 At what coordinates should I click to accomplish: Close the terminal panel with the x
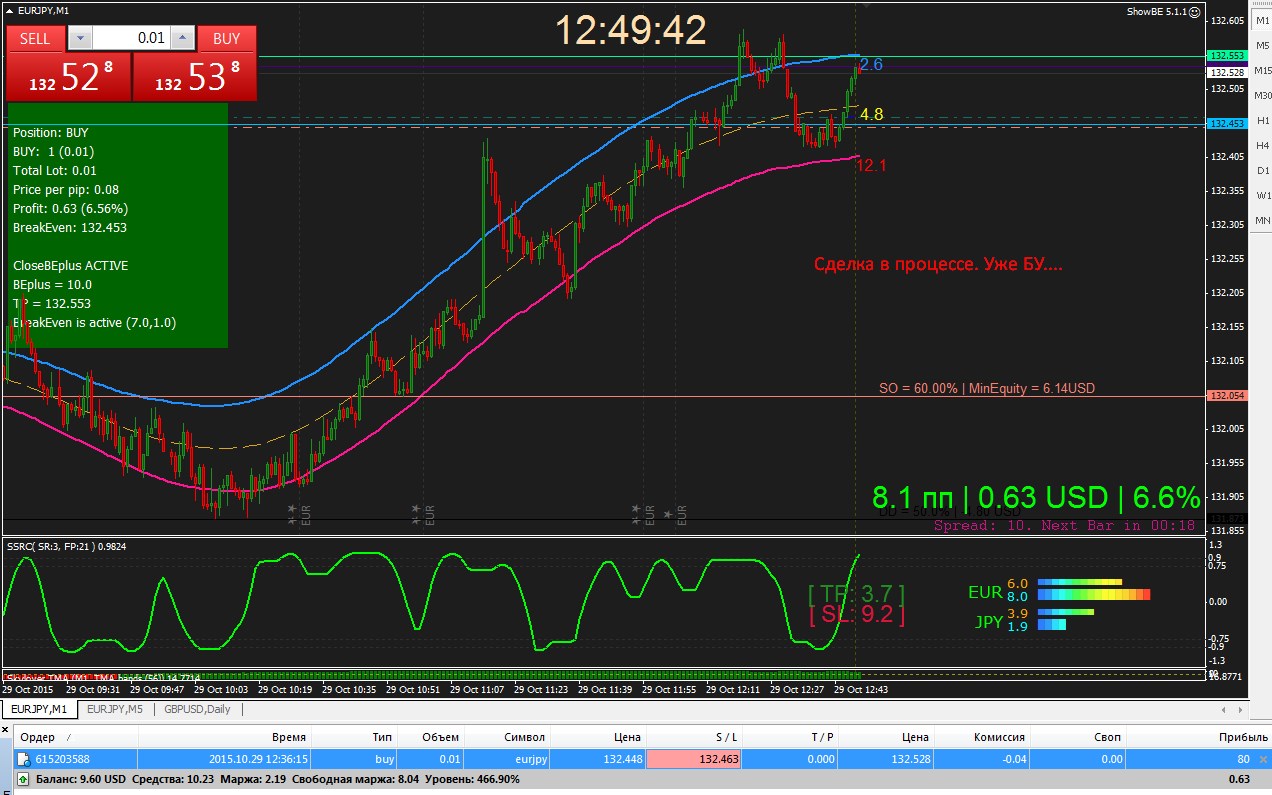(7, 732)
